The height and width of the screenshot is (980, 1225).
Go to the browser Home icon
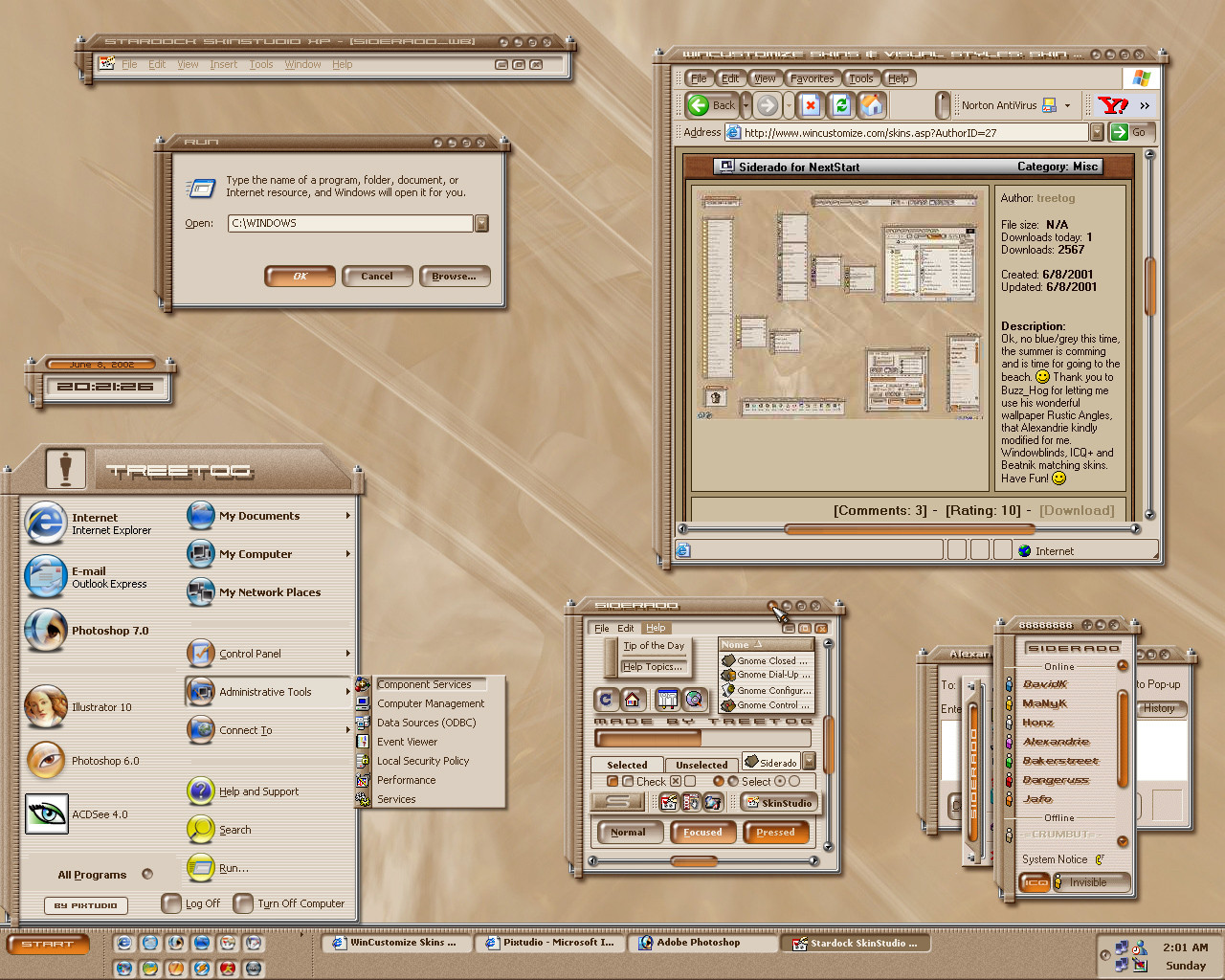point(872,105)
